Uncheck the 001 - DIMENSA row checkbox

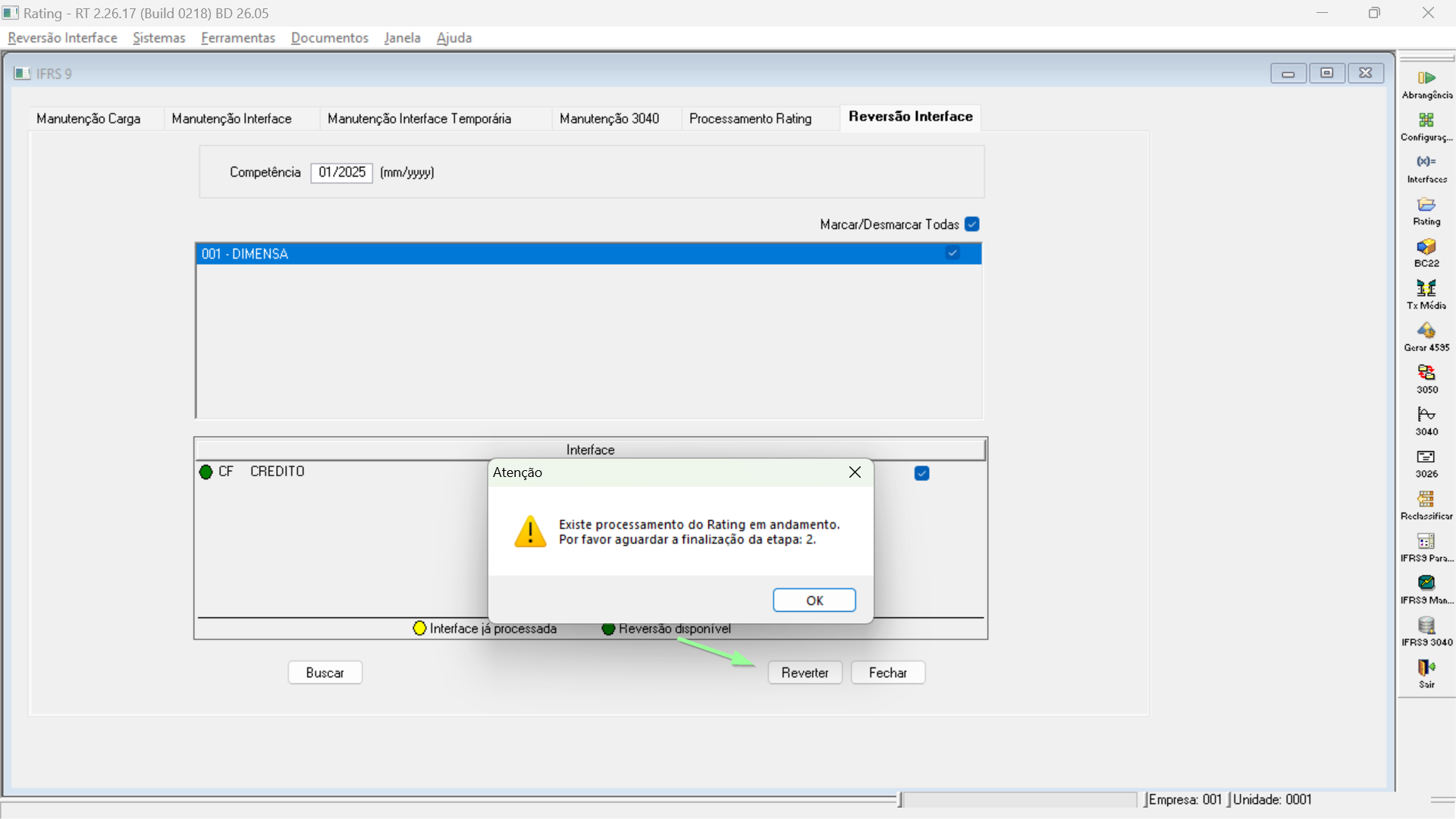click(x=952, y=253)
